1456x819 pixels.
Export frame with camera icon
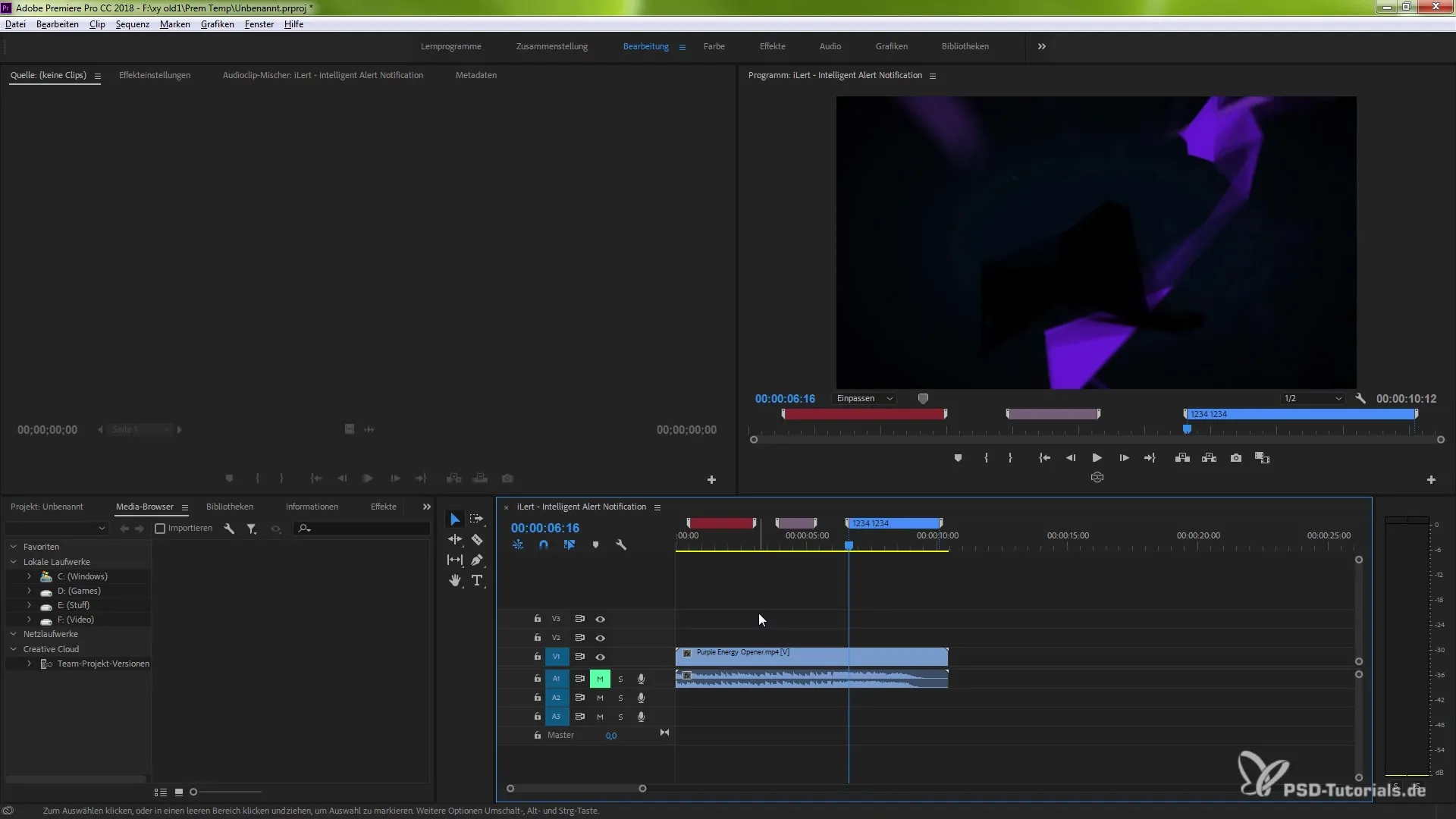[1236, 458]
